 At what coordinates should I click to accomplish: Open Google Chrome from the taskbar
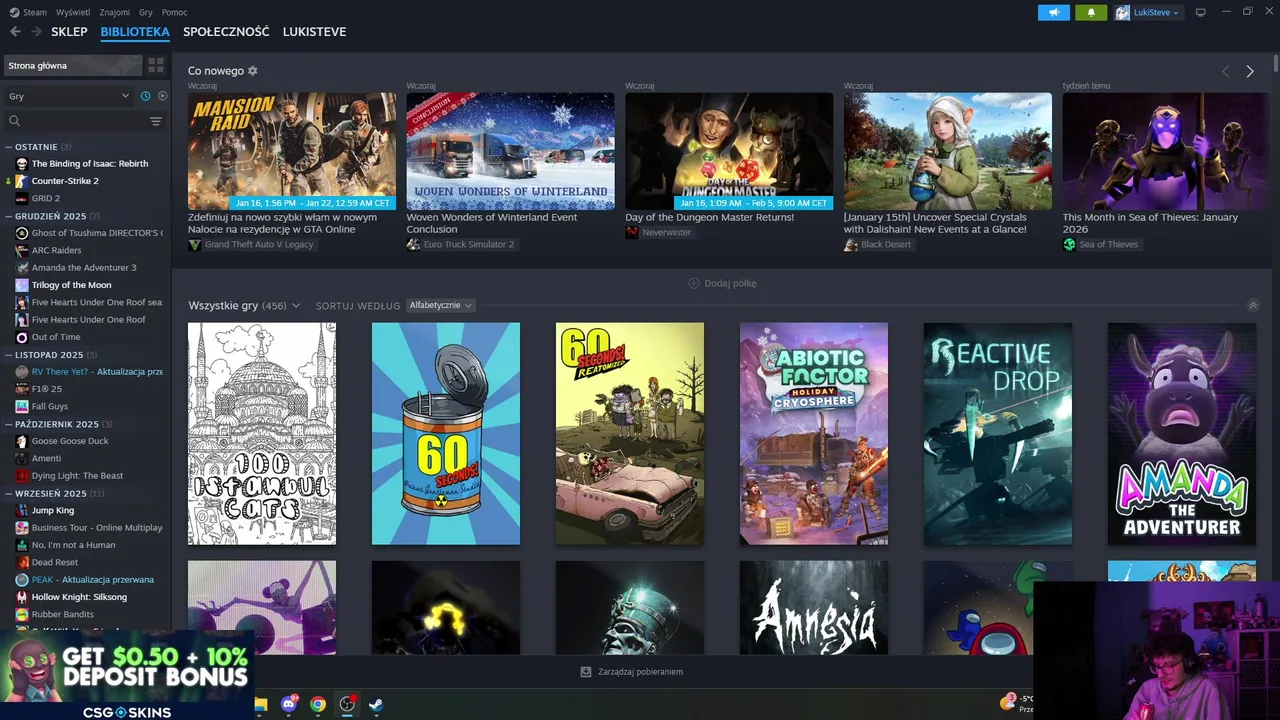pos(318,704)
